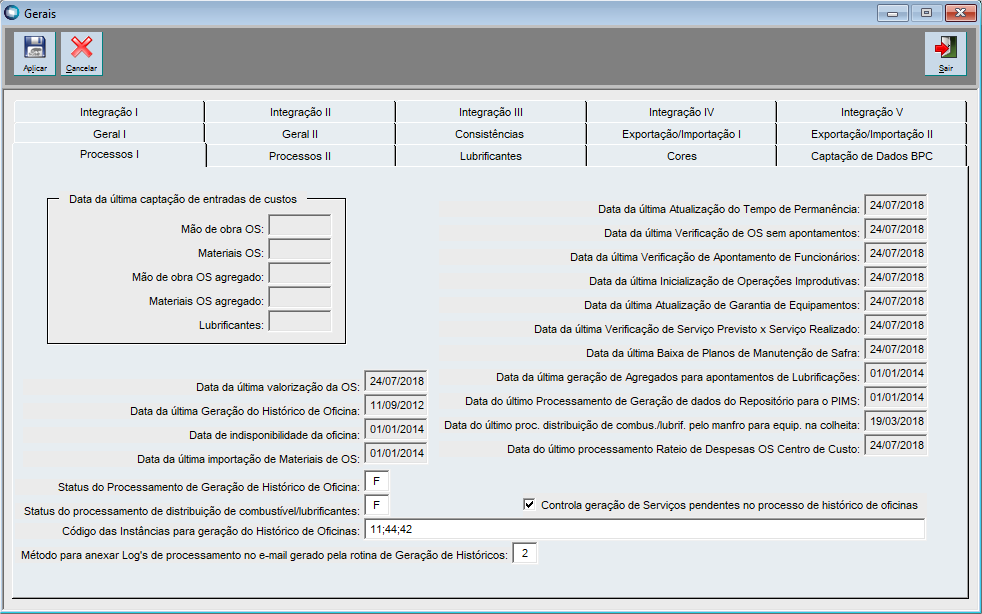Viewport: 982px width, 614px height.
Task: Click Rateio de Despesas OS Centro de Custo date
Action: (x=896, y=445)
